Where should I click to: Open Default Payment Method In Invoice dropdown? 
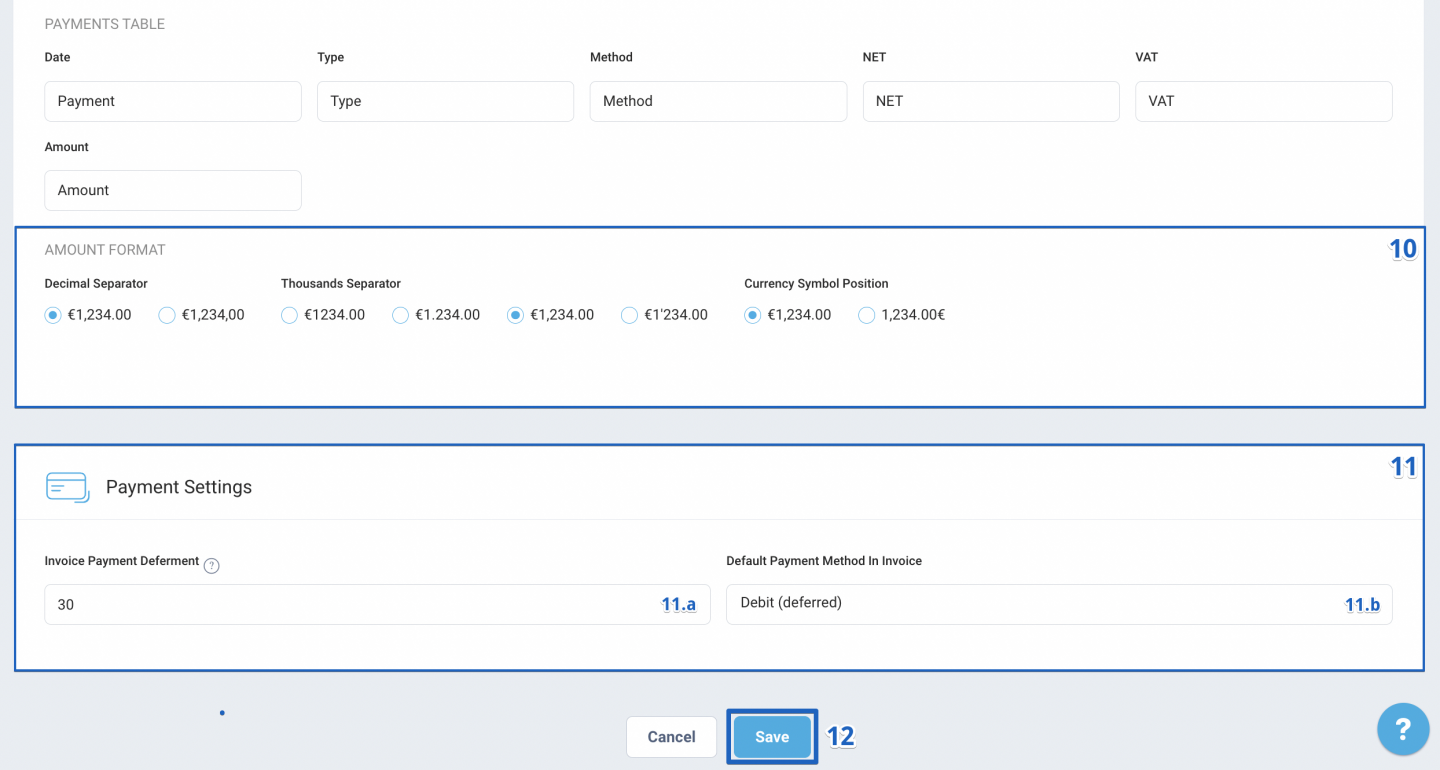coord(1059,604)
